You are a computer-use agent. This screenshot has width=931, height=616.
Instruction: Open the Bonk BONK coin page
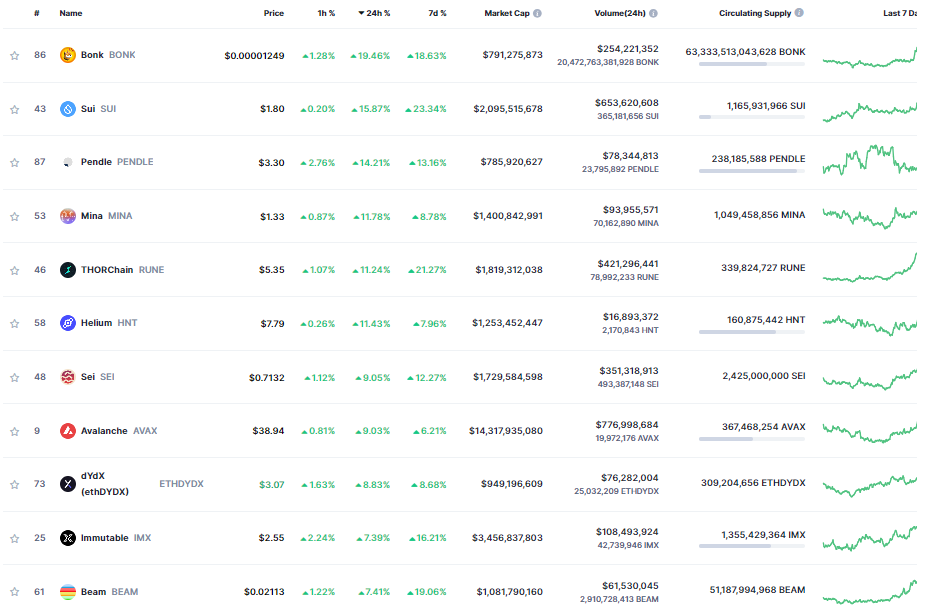click(x=108, y=55)
